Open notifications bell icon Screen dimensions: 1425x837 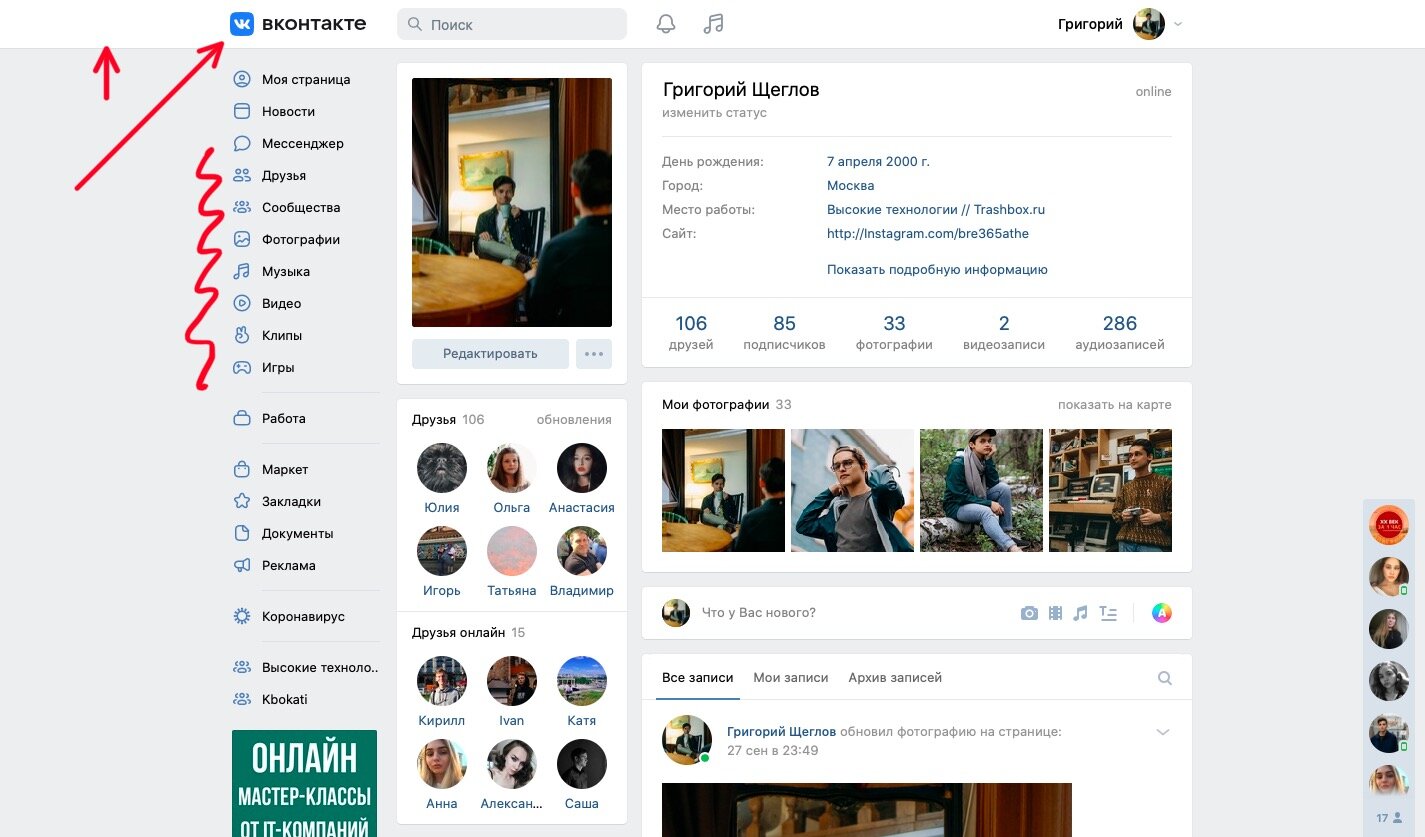(x=666, y=24)
